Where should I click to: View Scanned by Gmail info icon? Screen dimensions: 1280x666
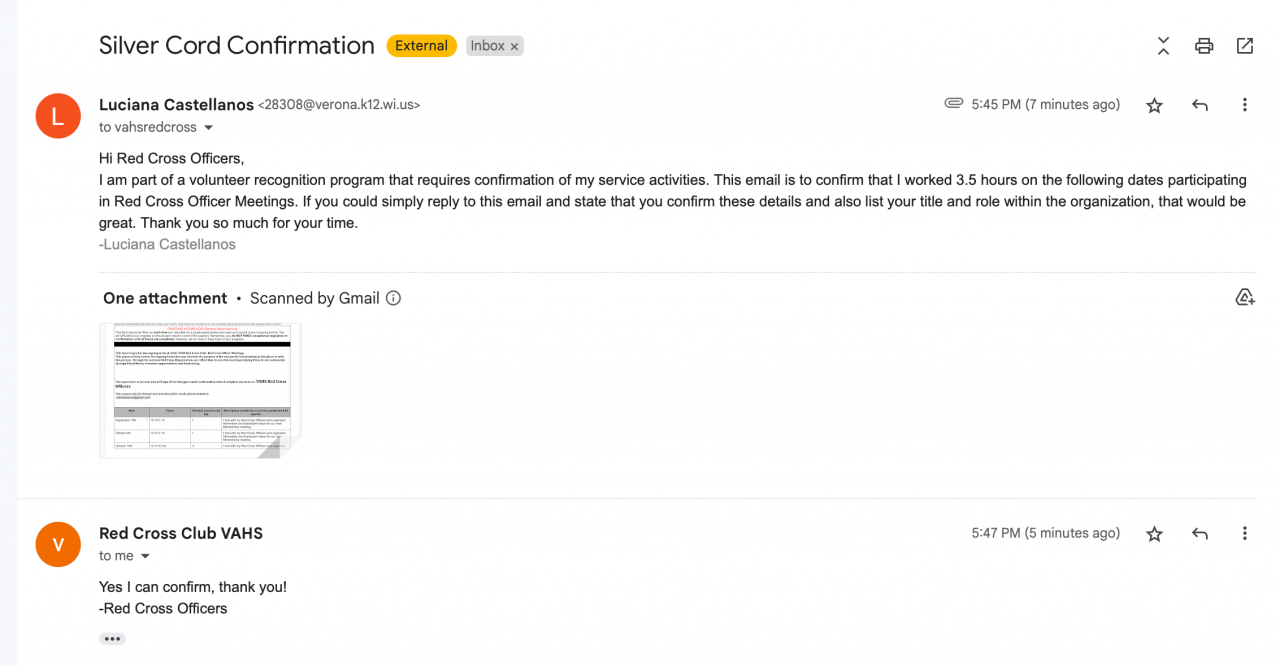pos(394,298)
